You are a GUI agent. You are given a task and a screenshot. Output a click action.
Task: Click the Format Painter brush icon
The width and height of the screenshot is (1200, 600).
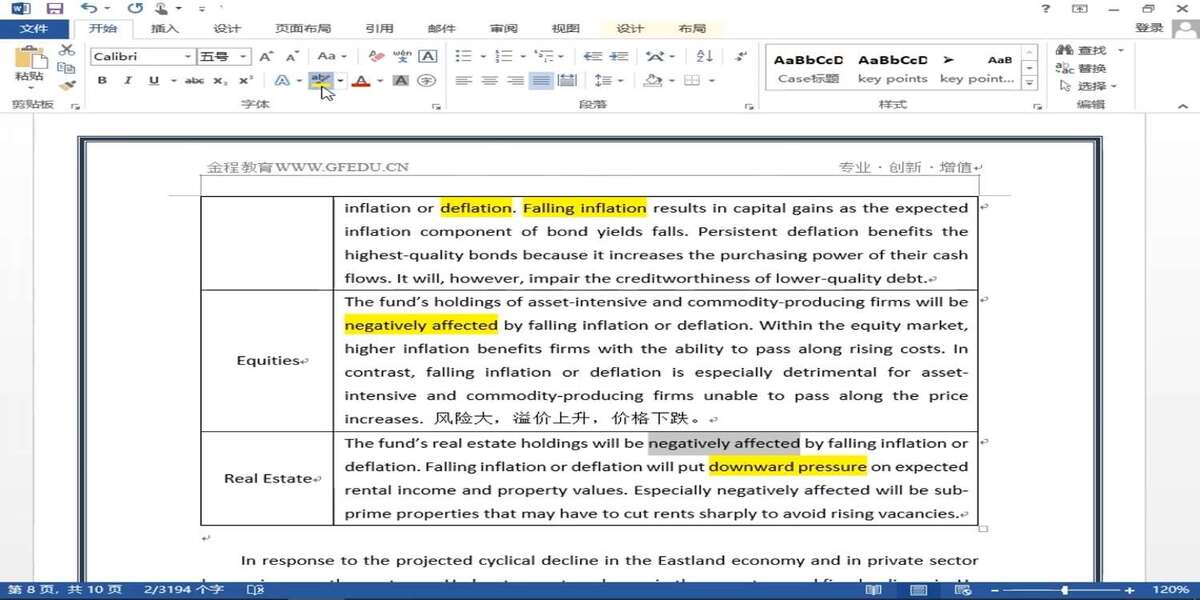67,86
